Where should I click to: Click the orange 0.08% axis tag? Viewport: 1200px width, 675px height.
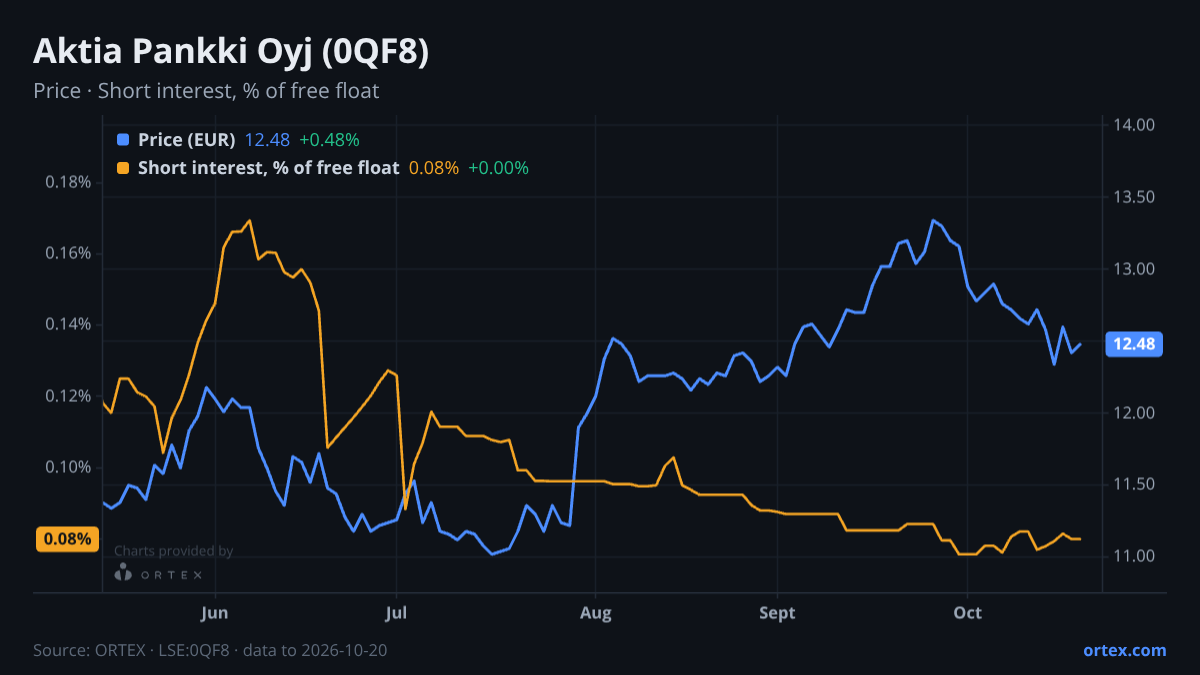68,539
